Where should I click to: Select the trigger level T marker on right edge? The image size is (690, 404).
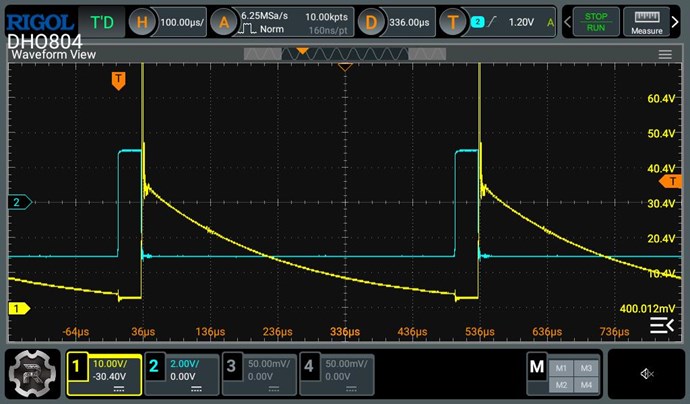tap(670, 181)
